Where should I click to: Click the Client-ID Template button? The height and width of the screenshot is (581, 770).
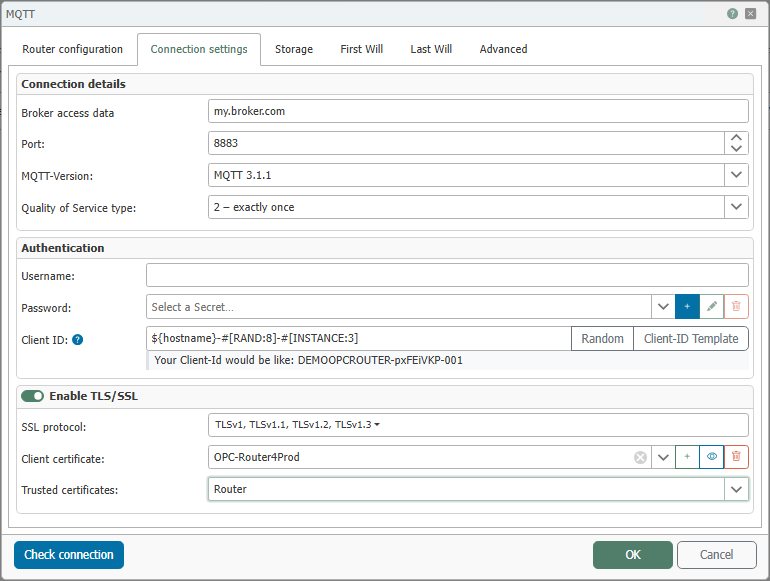coord(691,338)
